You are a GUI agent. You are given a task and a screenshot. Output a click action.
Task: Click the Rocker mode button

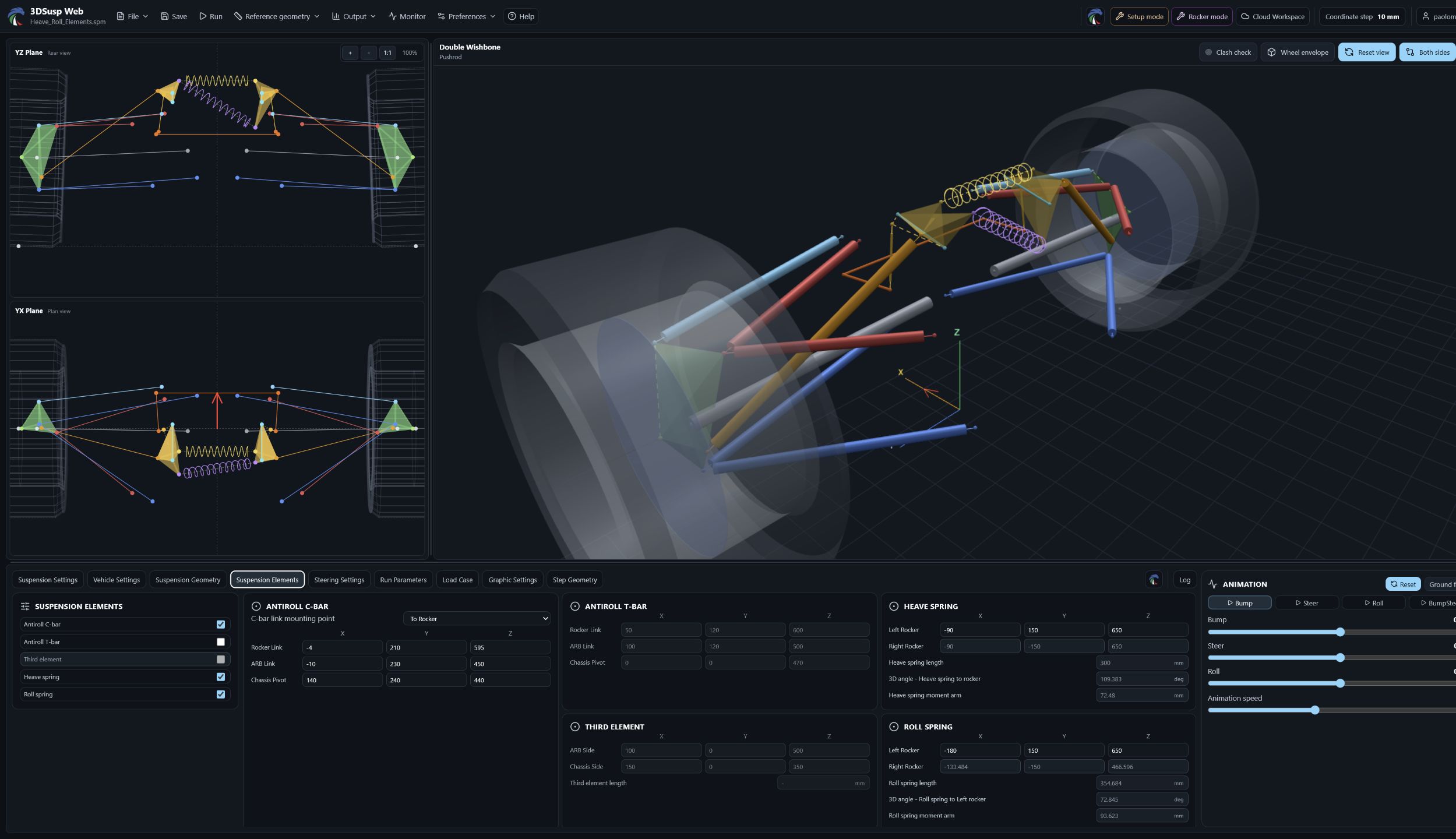(x=1201, y=16)
